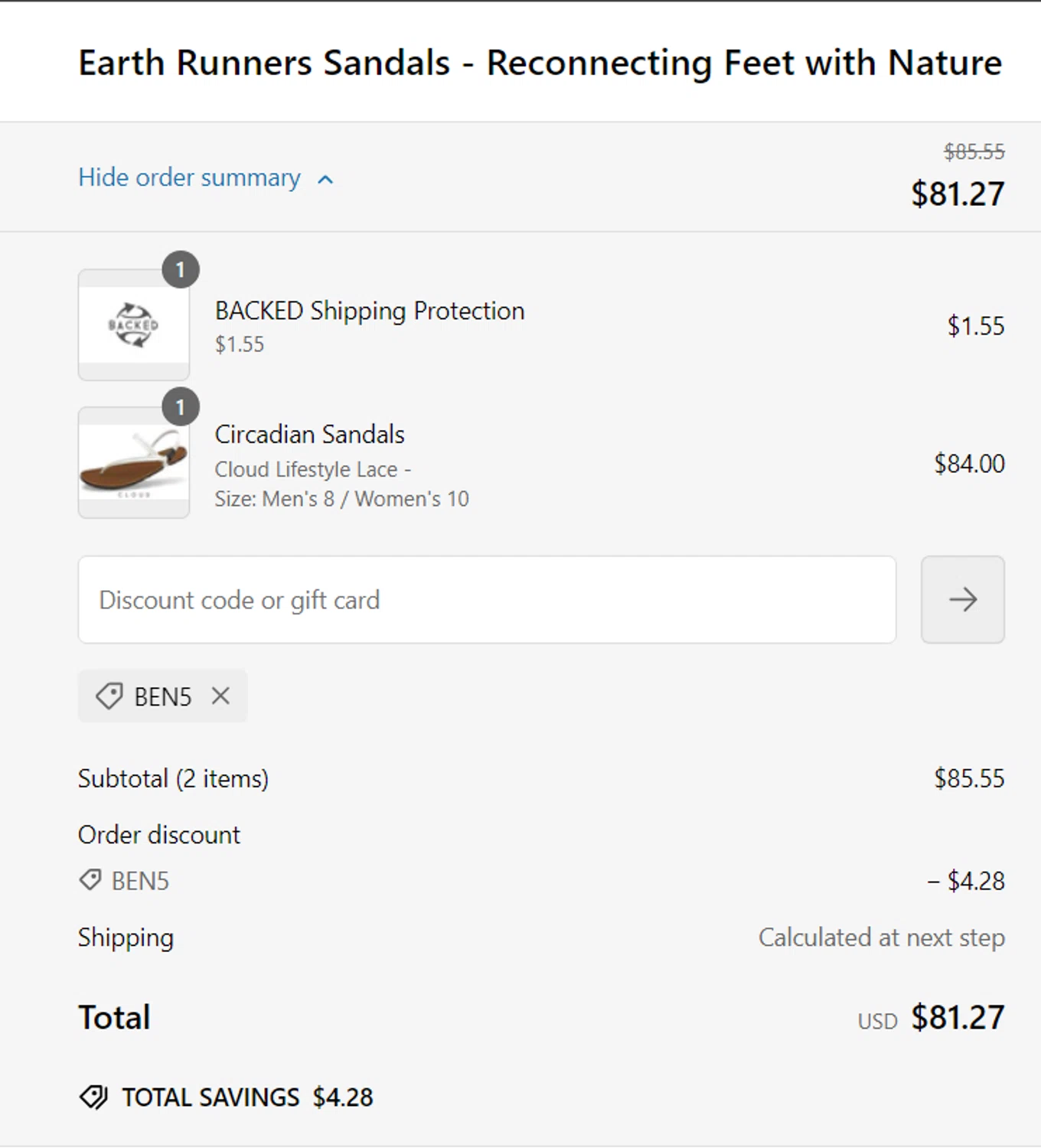The width and height of the screenshot is (1041, 1148).
Task: Click quantity badge on Shipping Protection
Action: click(x=181, y=269)
